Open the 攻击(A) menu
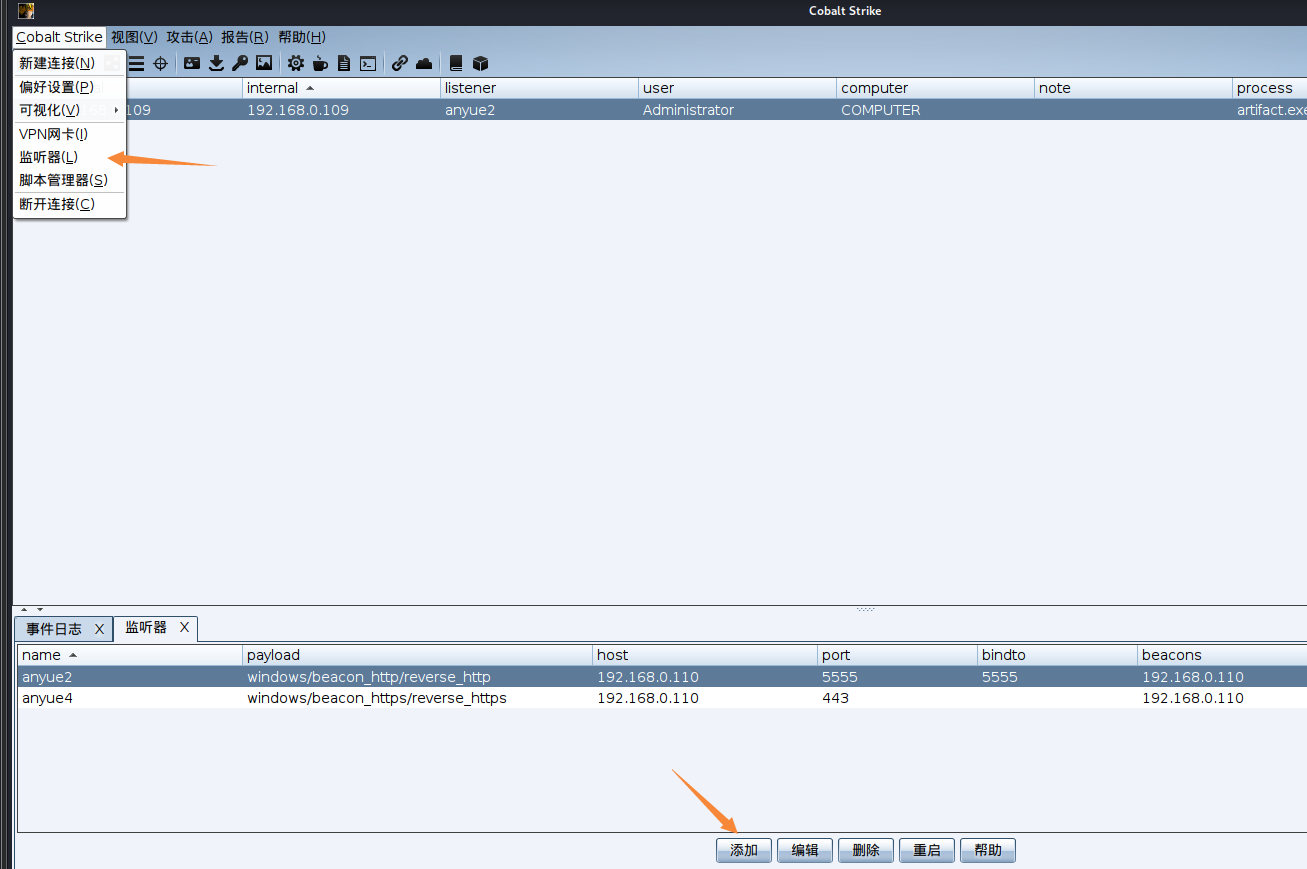The width and height of the screenshot is (1307, 869). click(x=190, y=37)
